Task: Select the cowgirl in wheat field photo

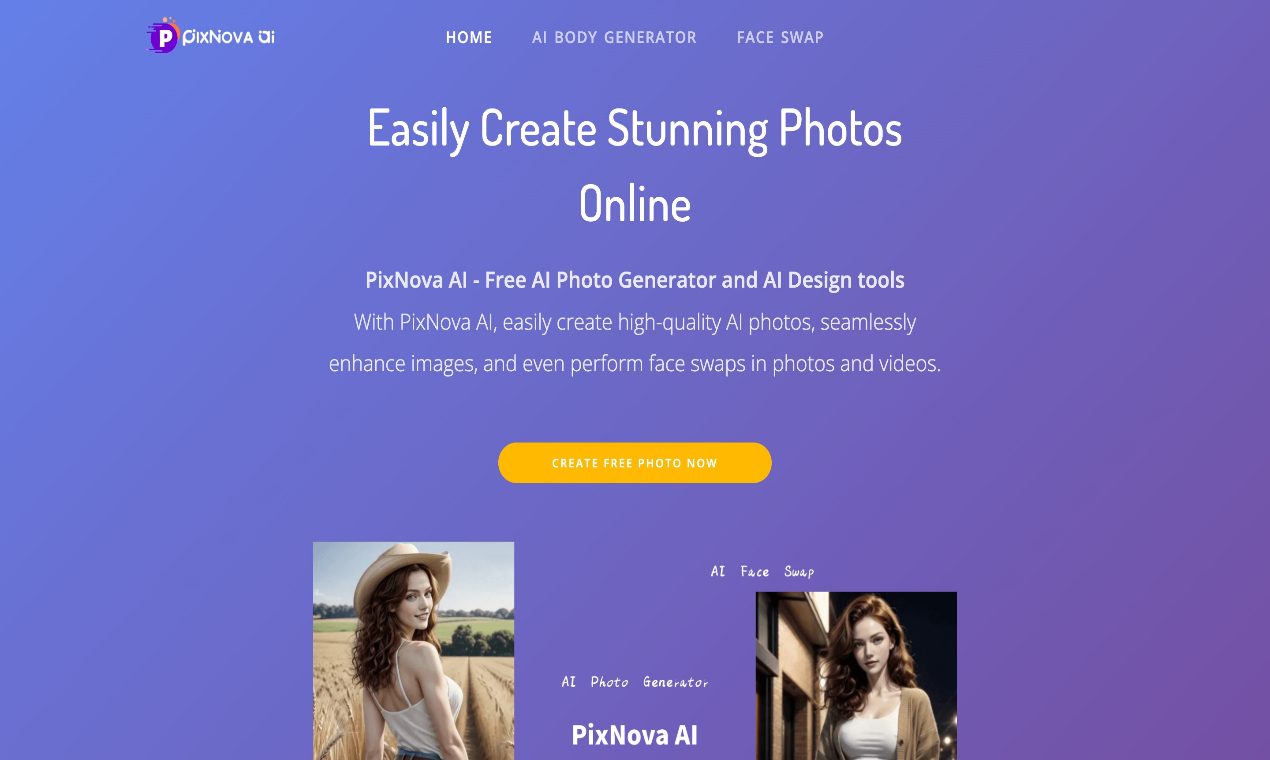Action: tap(413, 651)
